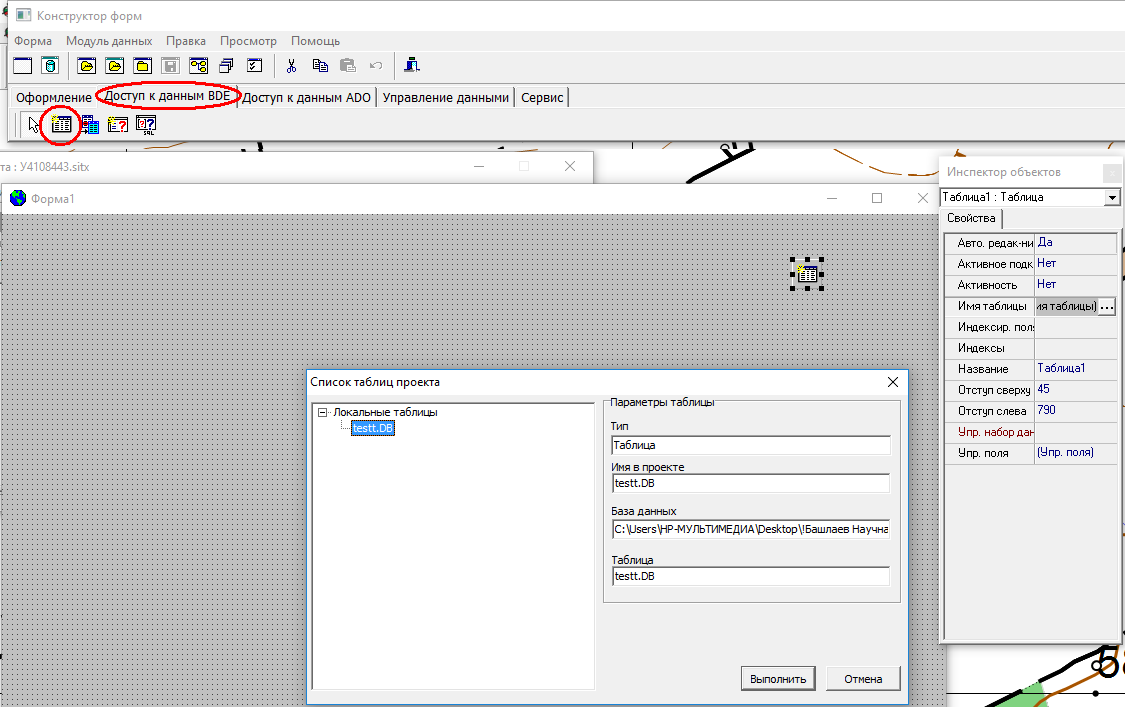Select the Индексир. поля property row
This screenshot has width=1125, height=707.
click(x=1031, y=327)
